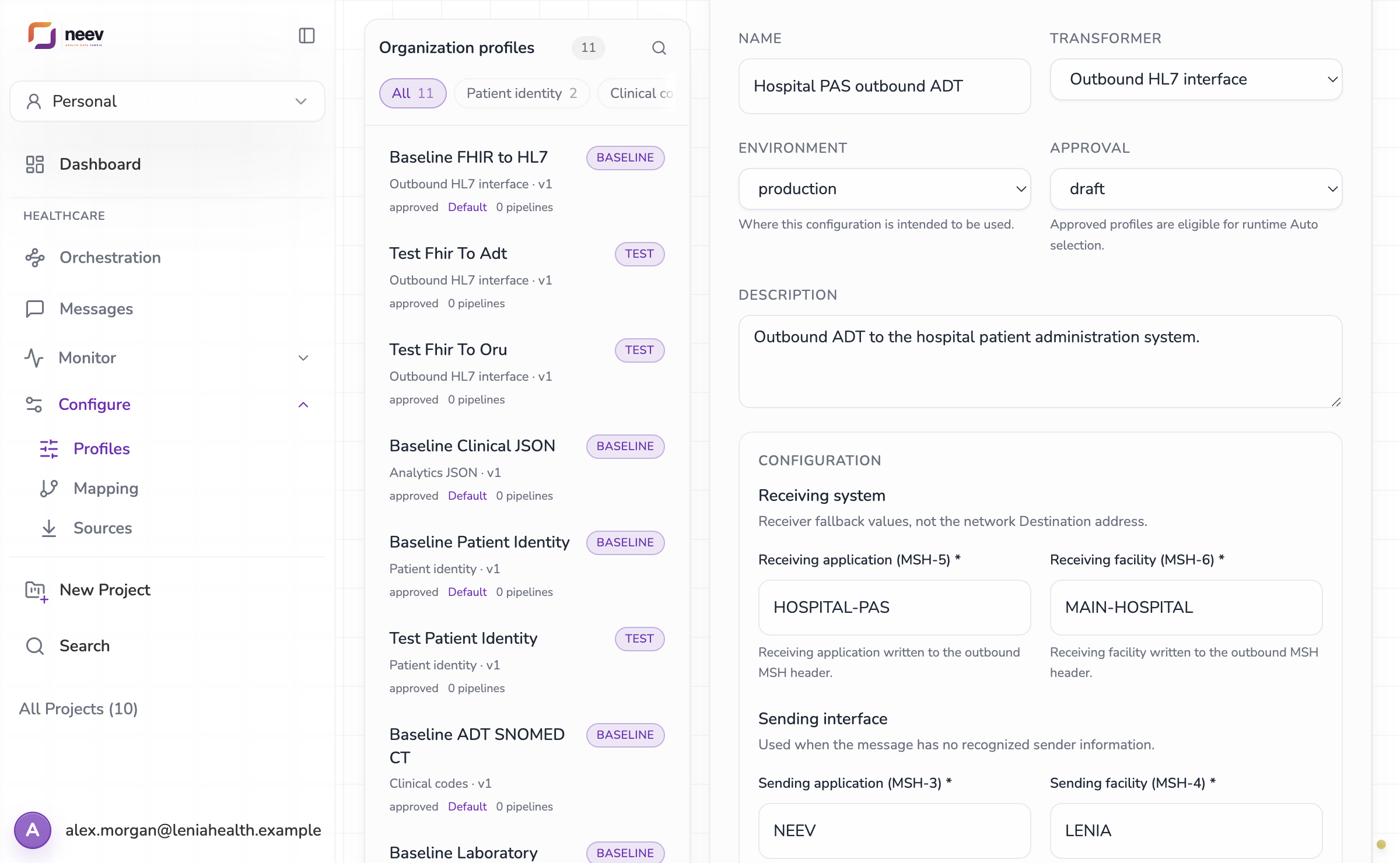1400x863 pixels.
Task: Click All Projects (10) link
Action: (x=78, y=708)
